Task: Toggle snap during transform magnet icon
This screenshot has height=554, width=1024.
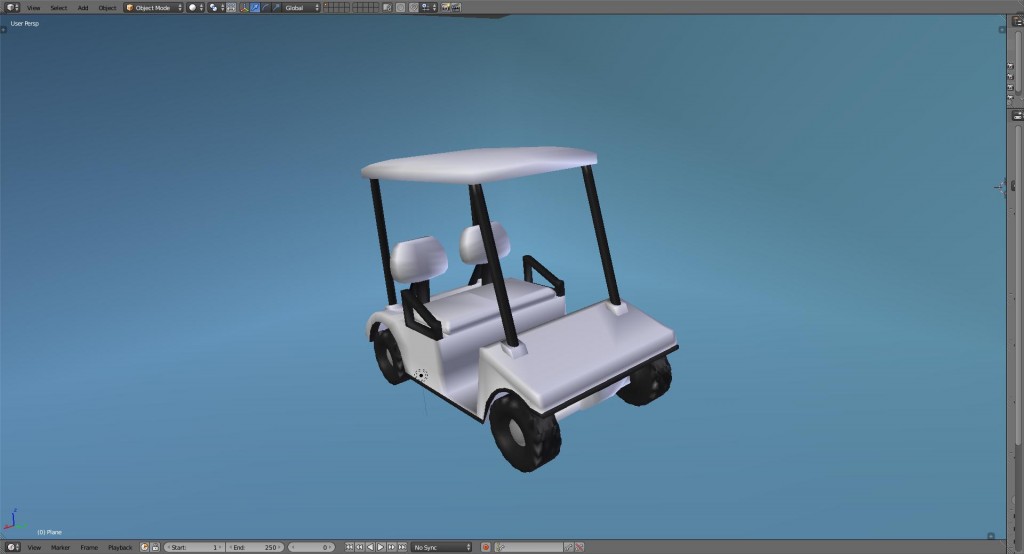Action: 413,7
